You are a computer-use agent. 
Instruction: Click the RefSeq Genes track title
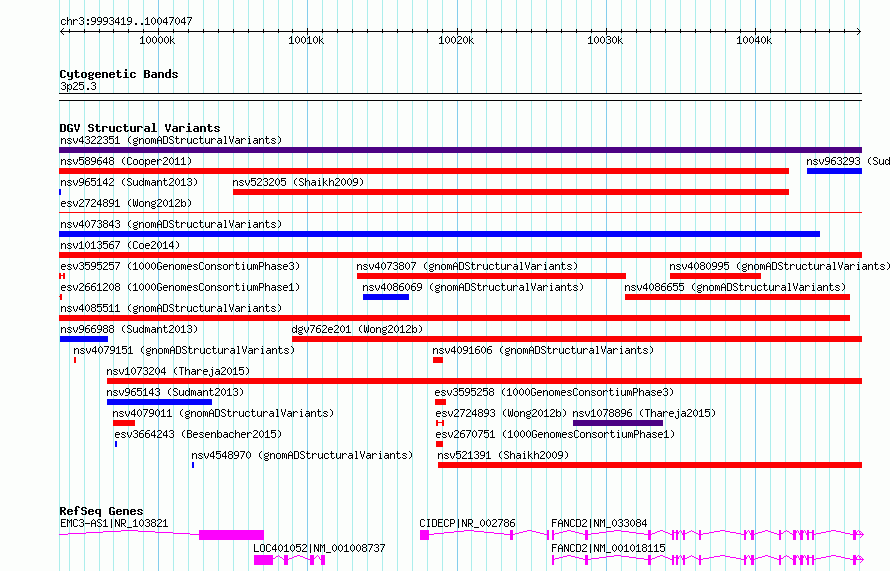(x=101, y=511)
